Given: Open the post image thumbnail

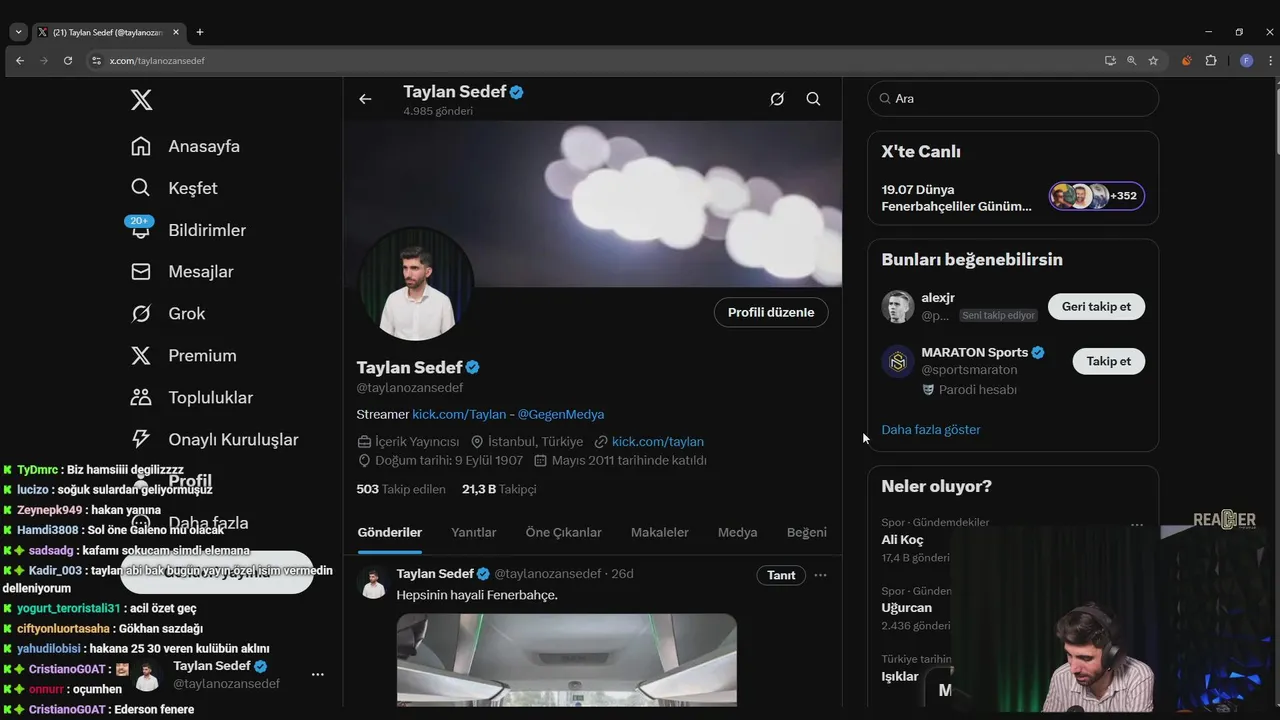Looking at the screenshot, I should pyautogui.click(x=566, y=660).
